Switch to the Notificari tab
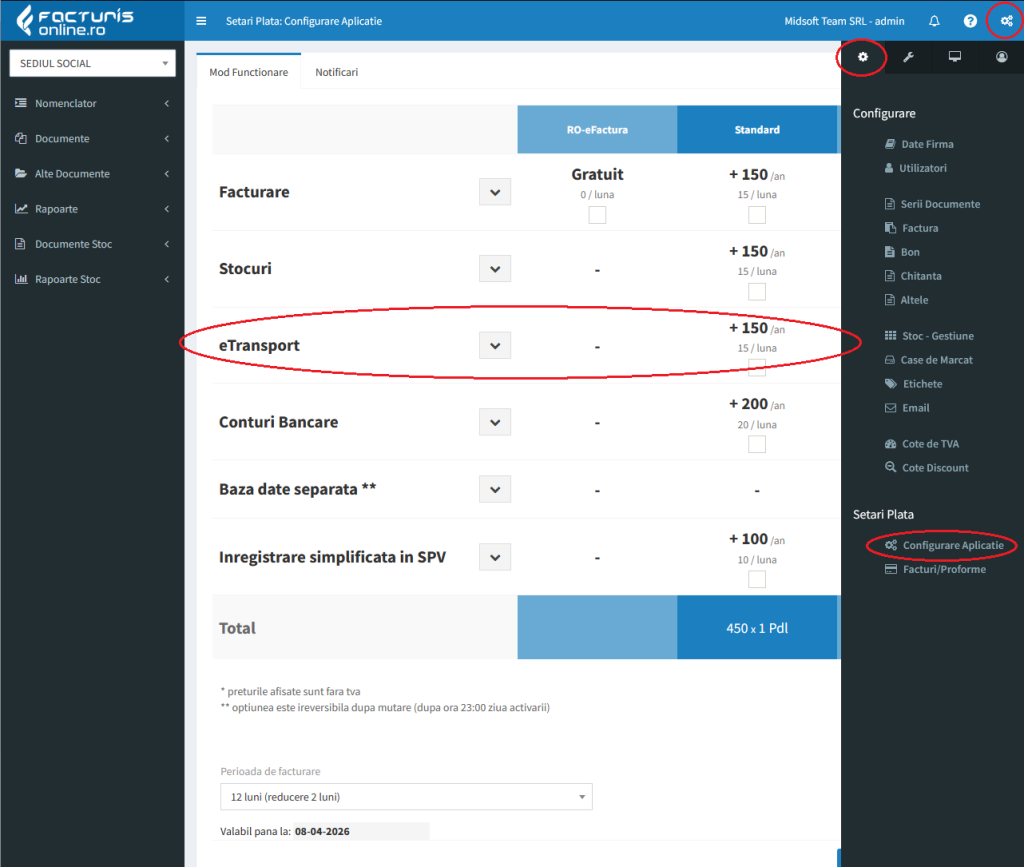This screenshot has width=1024, height=867. point(336,72)
